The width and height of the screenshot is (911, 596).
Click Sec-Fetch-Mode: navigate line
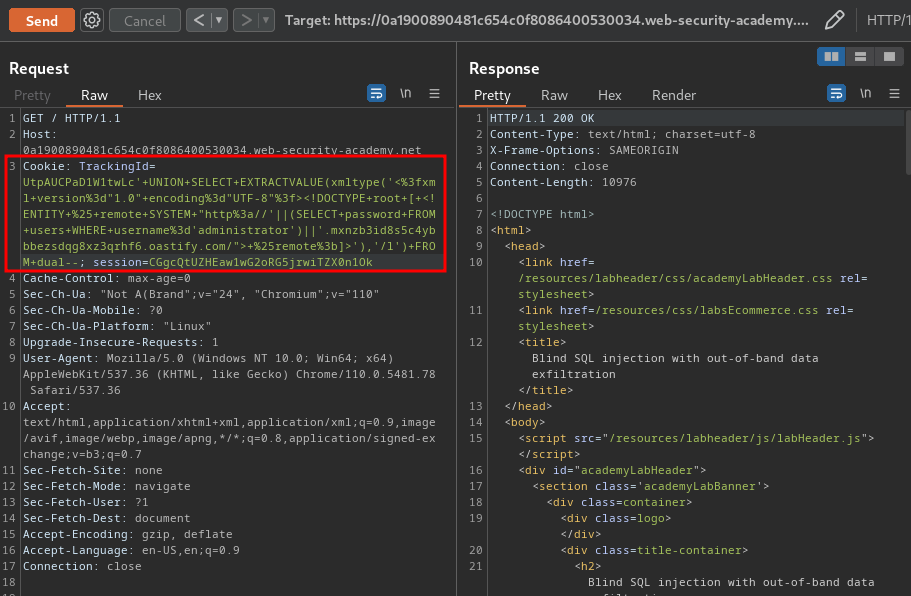[106, 486]
